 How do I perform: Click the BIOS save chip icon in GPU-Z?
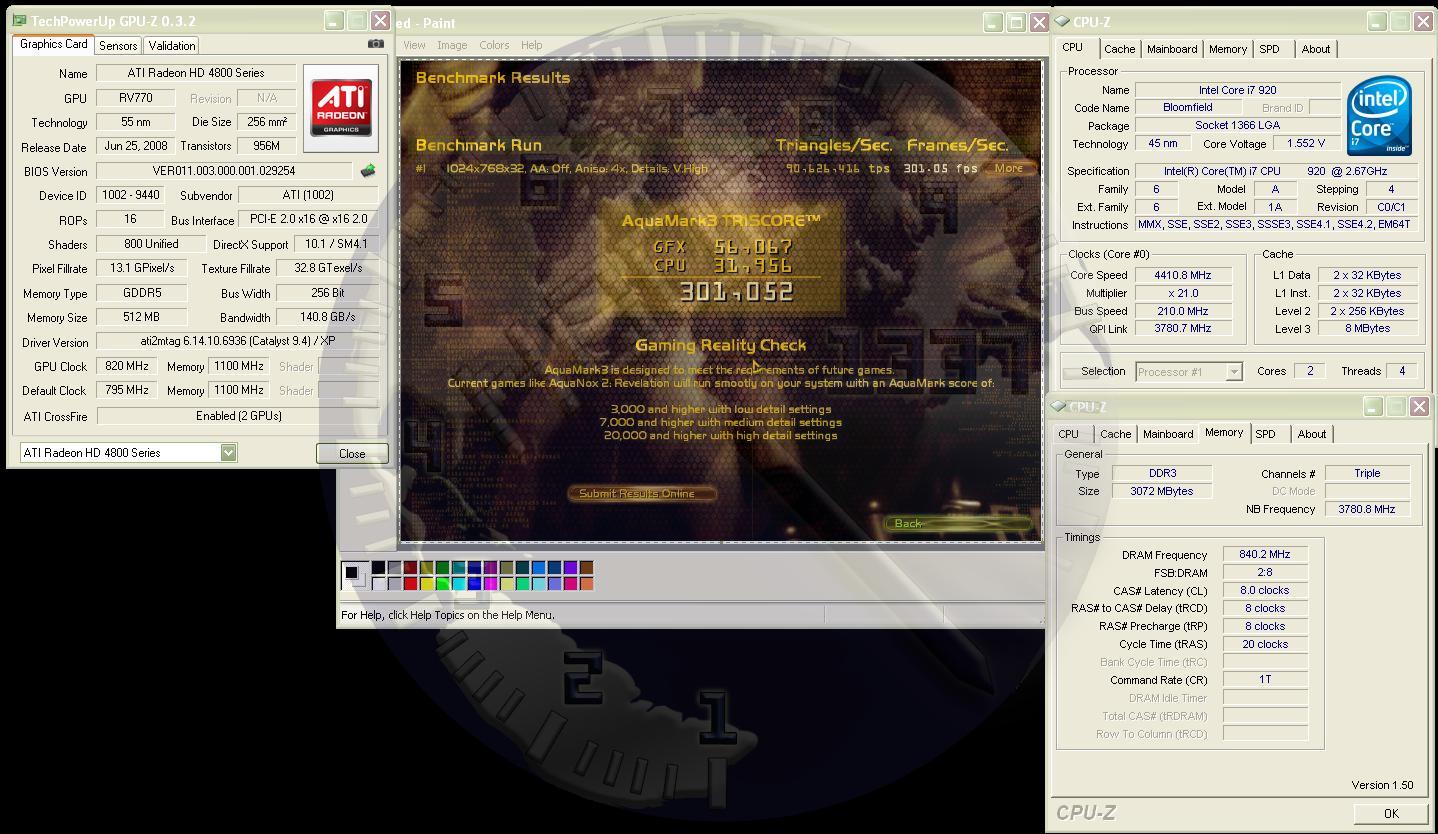pyautogui.click(x=368, y=171)
